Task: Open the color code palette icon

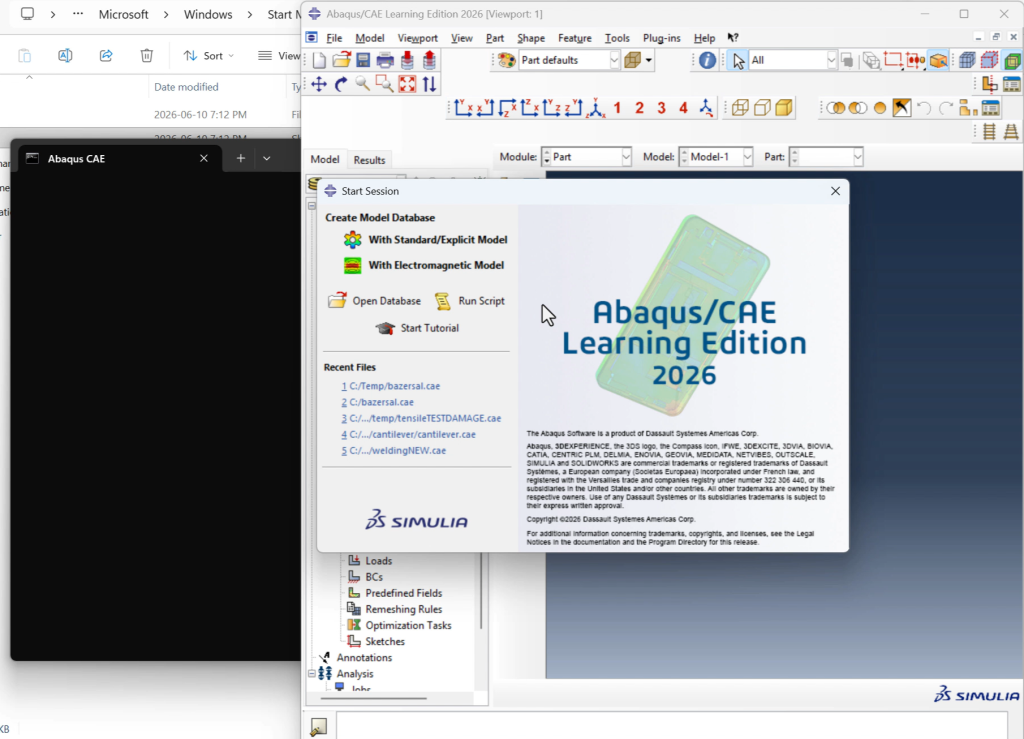Action: tap(507, 61)
